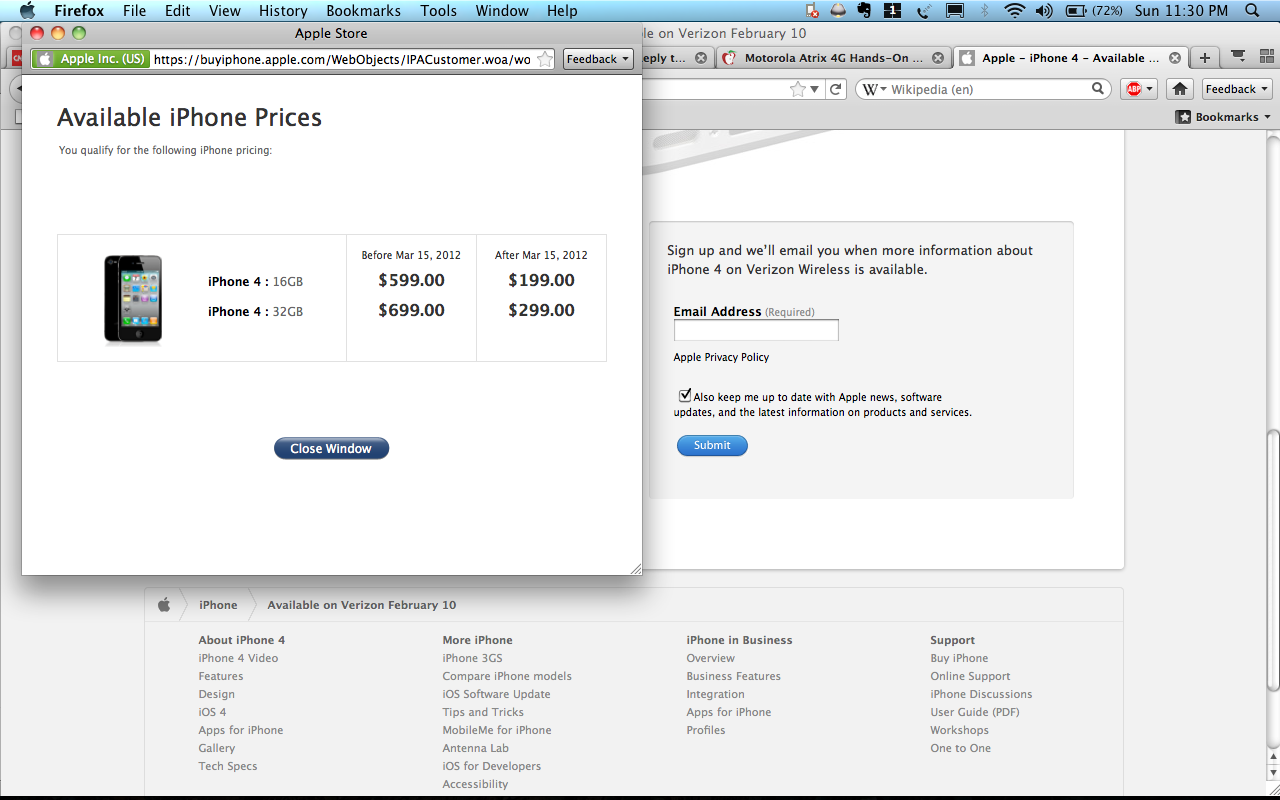Click the battery status indicator
The width and height of the screenshot is (1280, 800).
[x=1094, y=11]
